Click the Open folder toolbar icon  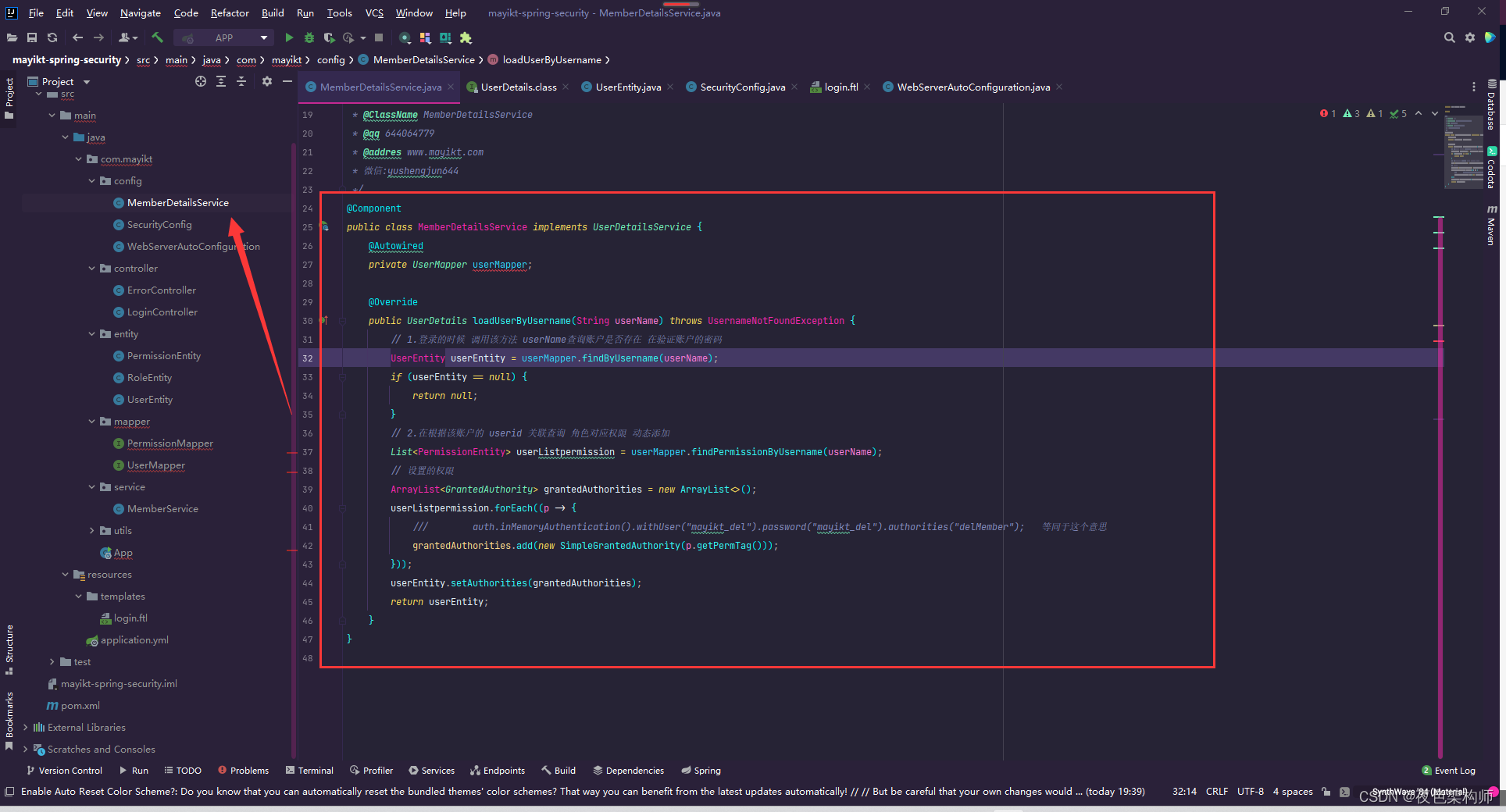(12, 37)
